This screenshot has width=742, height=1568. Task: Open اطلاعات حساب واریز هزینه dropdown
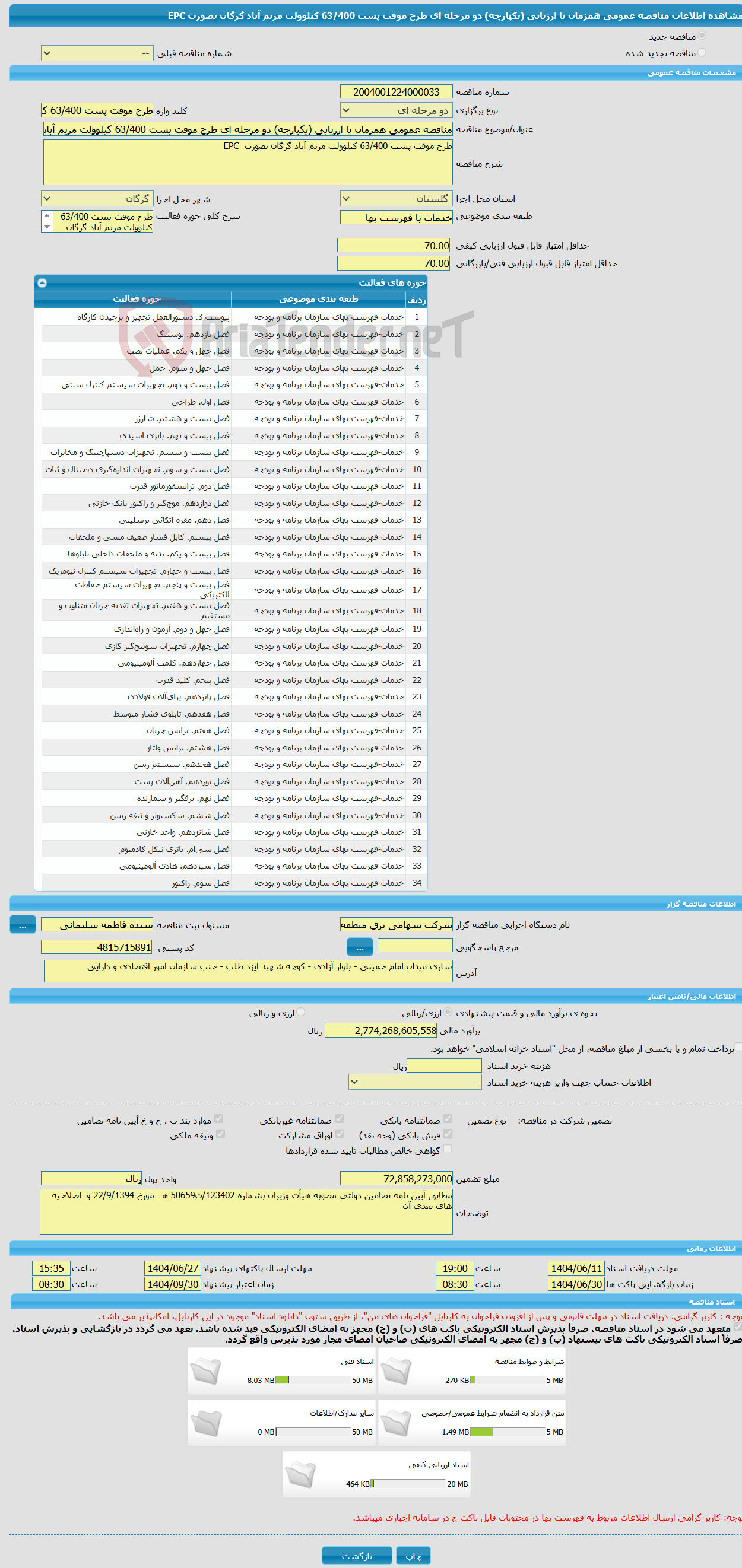416,1082
